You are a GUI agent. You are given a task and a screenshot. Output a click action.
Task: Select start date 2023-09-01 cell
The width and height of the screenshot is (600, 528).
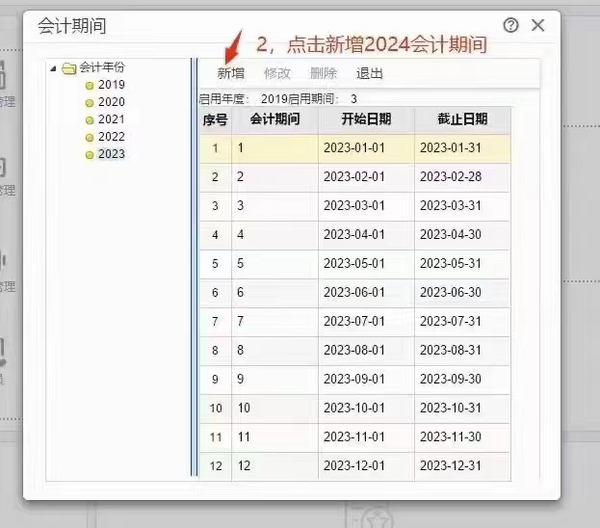[x=366, y=379]
